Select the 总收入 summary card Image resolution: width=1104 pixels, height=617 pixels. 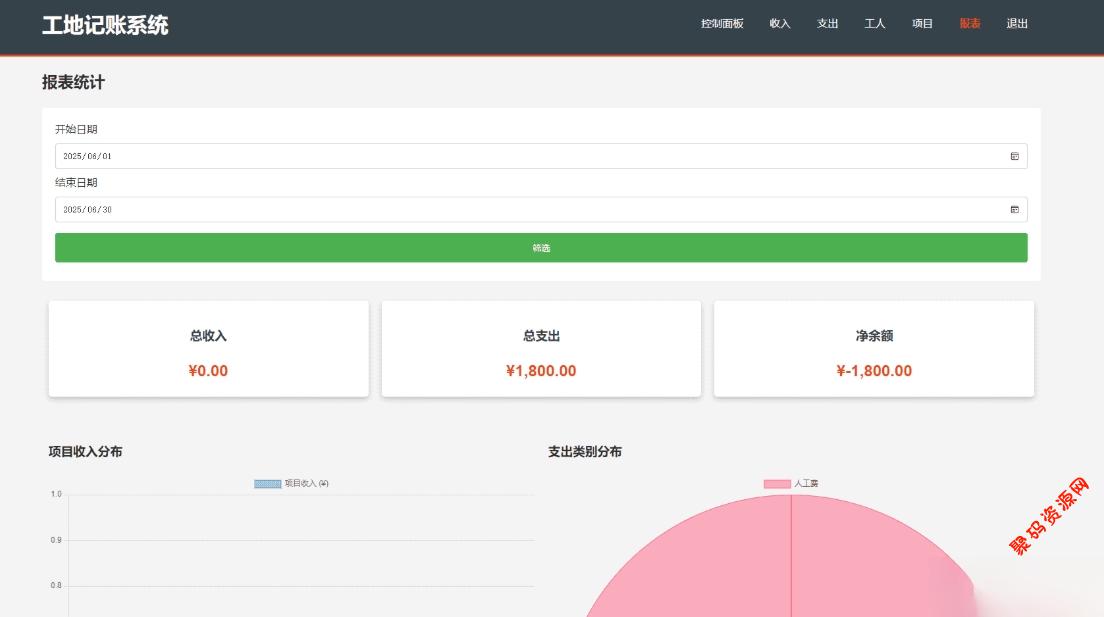[x=208, y=349]
